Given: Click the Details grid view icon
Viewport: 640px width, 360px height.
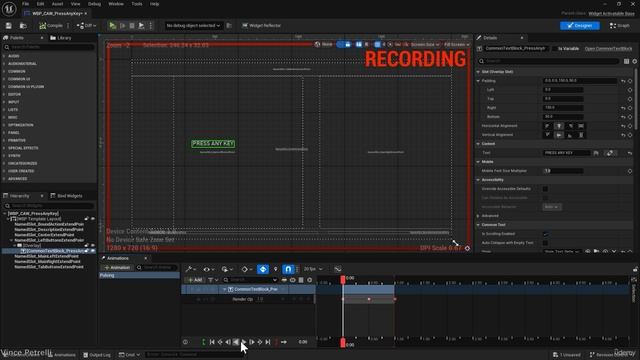Looking at the screenshot, I should (627, 61).
